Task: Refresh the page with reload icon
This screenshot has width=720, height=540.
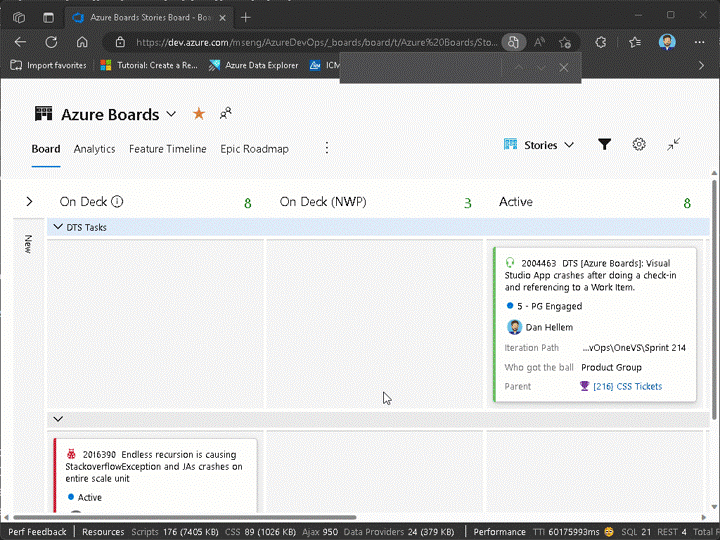Action: (51, 42)
